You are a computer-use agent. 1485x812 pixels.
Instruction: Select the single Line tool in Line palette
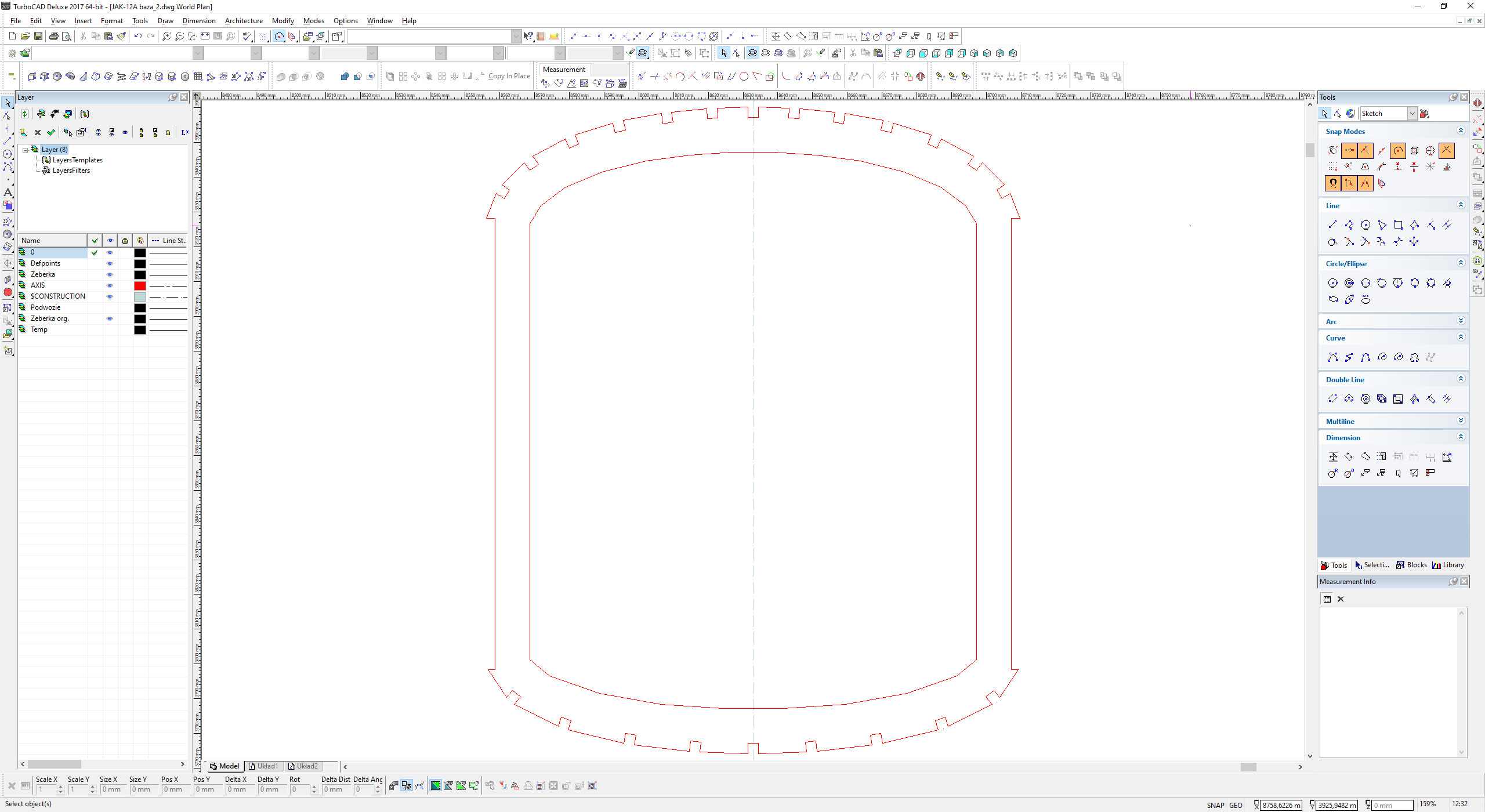coord(1332,225)
